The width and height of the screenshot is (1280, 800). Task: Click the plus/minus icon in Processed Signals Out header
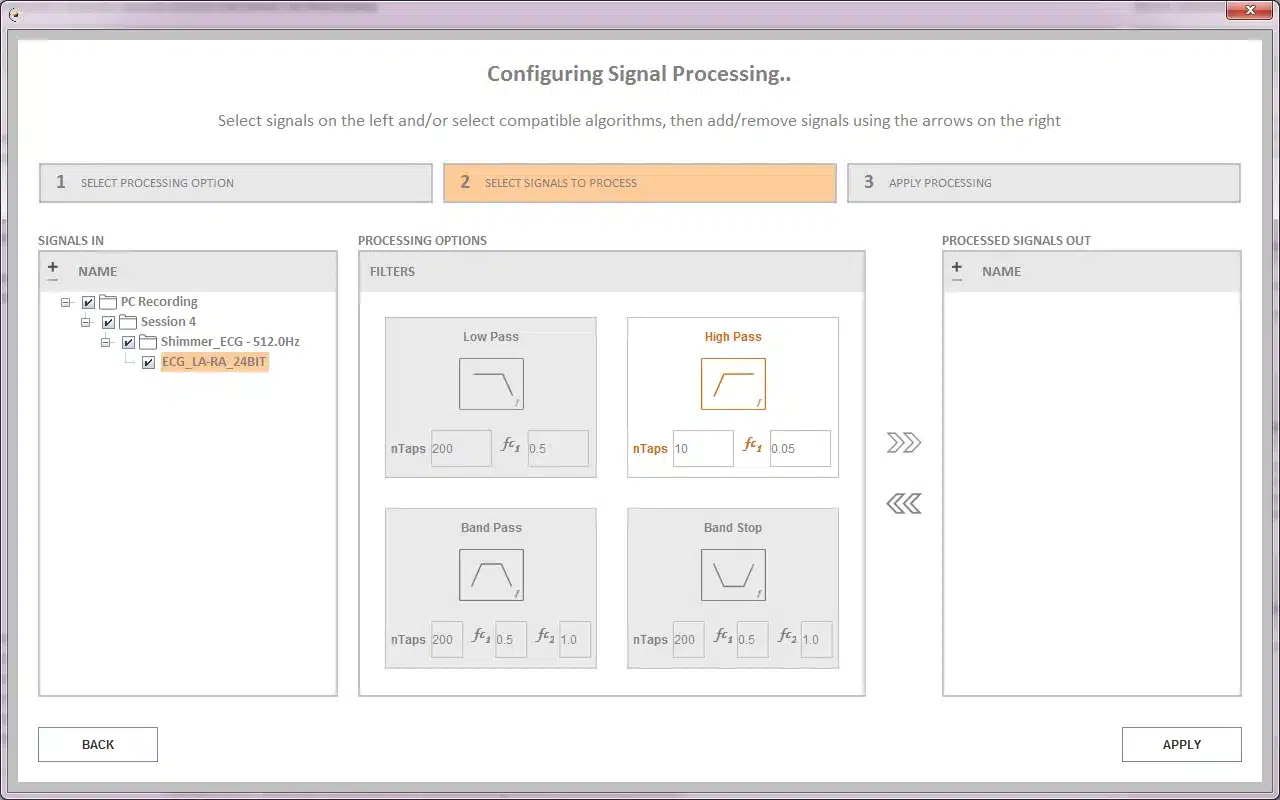coord(957,271)
